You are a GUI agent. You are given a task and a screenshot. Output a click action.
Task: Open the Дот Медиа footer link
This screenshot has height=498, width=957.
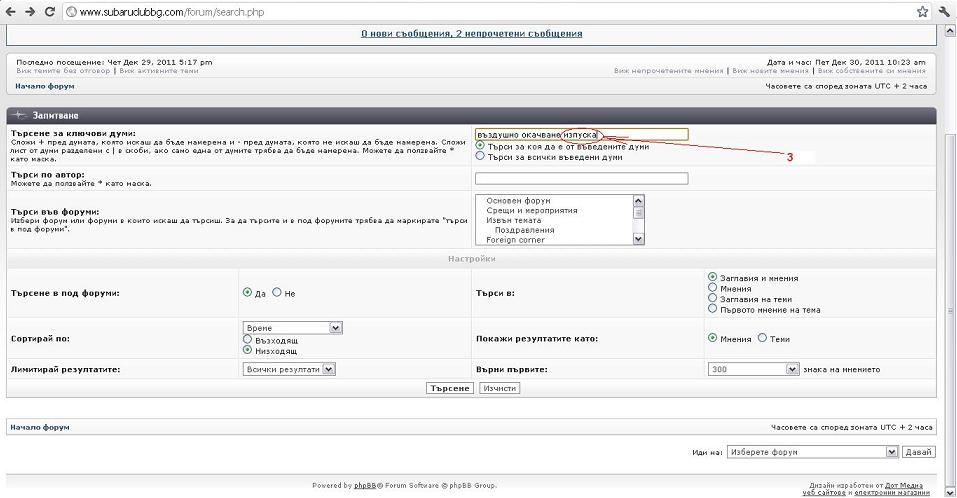[x=904, y=485]
